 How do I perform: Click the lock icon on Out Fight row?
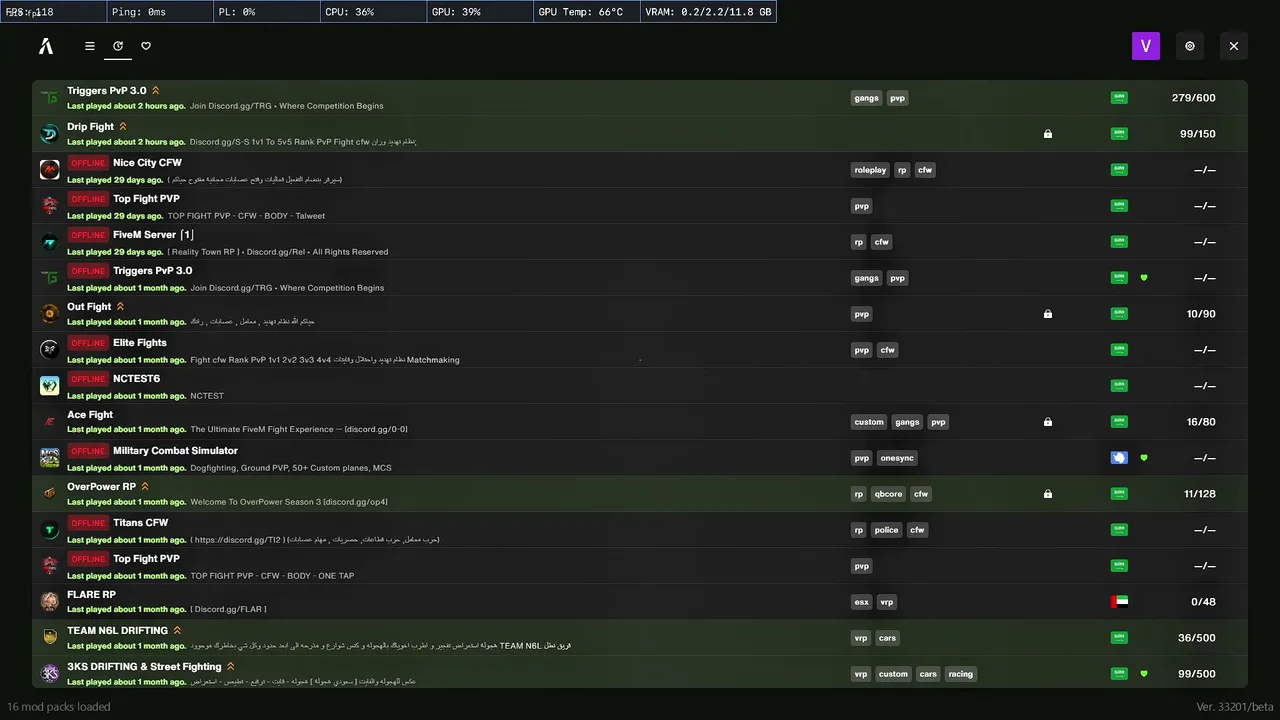tap(1048, 314)
